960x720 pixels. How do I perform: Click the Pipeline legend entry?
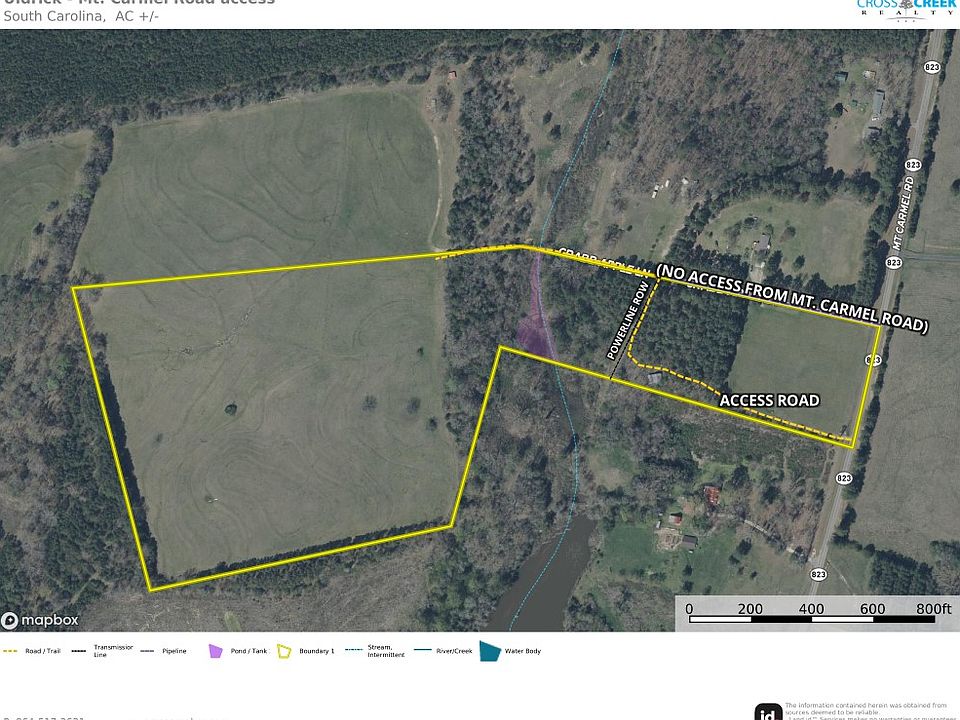(163, 651)
